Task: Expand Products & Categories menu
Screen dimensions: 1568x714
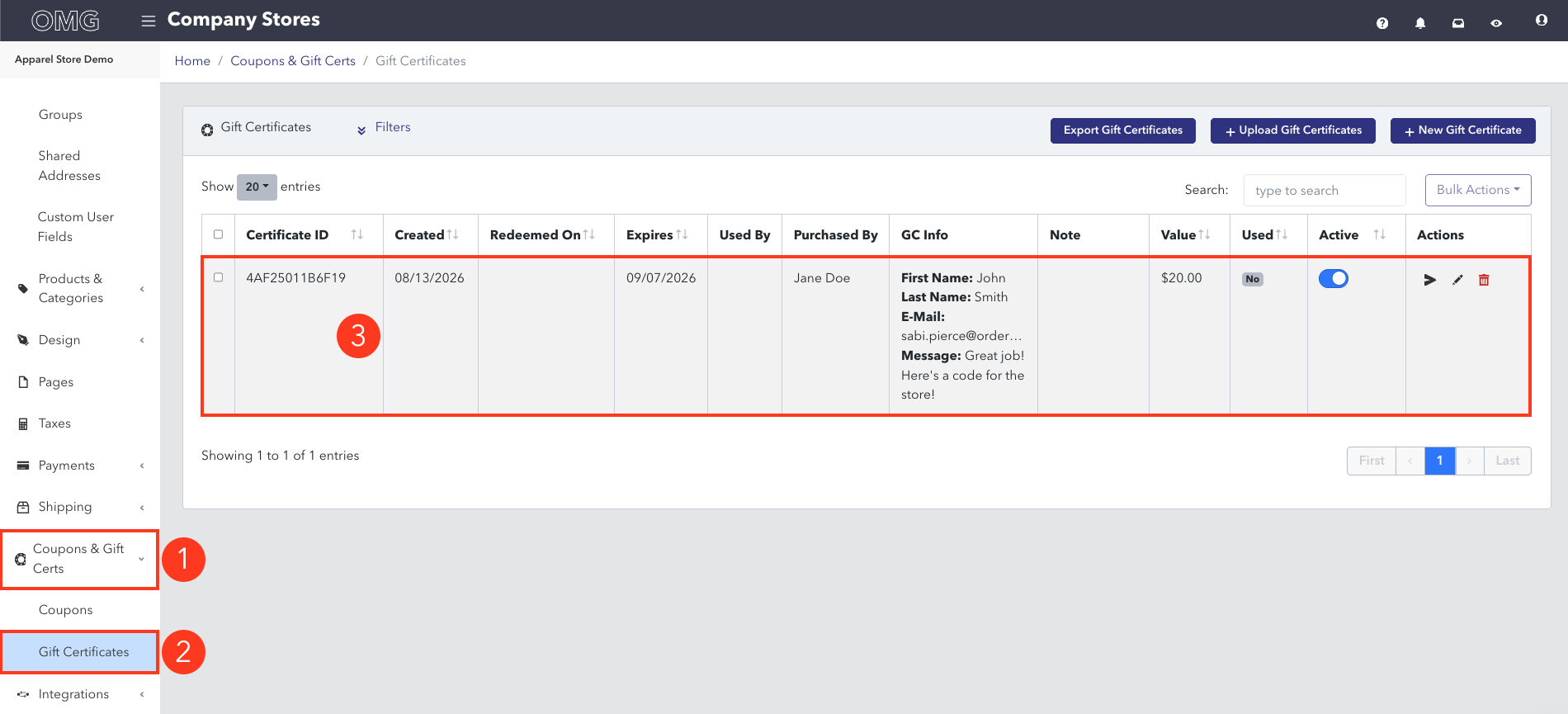Action: [80, 288]
